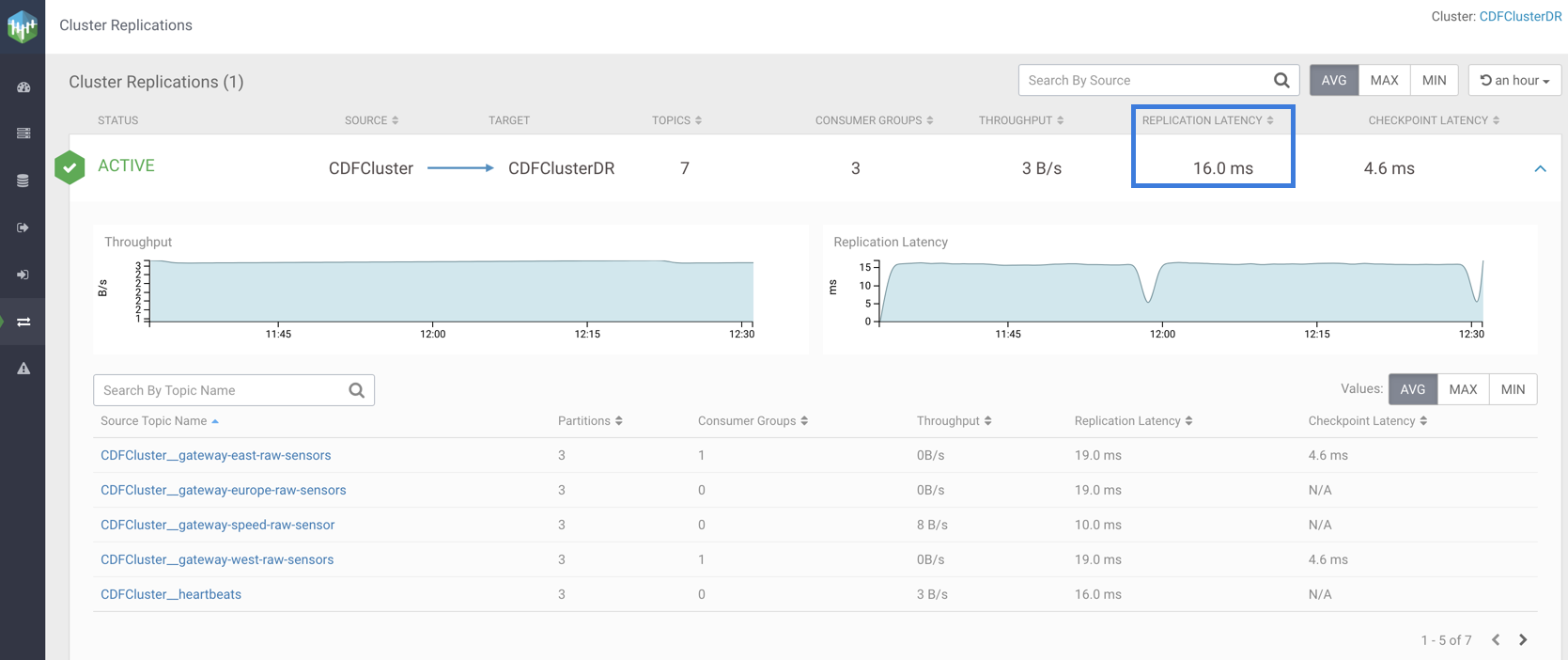
Task: Sort topics by Source Topic Name
Action: 159,421
